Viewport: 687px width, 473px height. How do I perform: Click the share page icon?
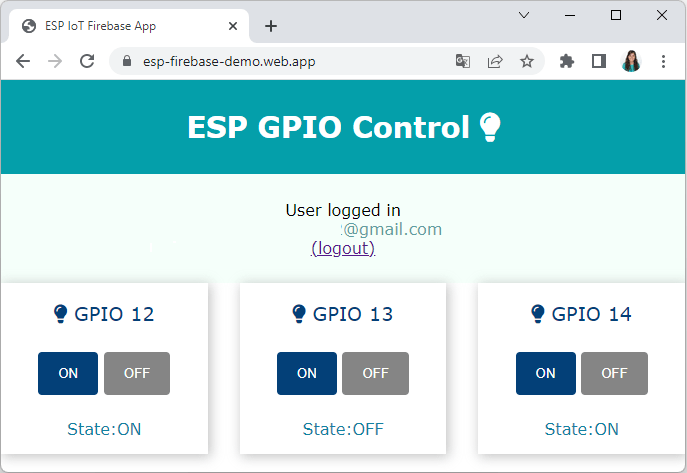coord(495,61)
